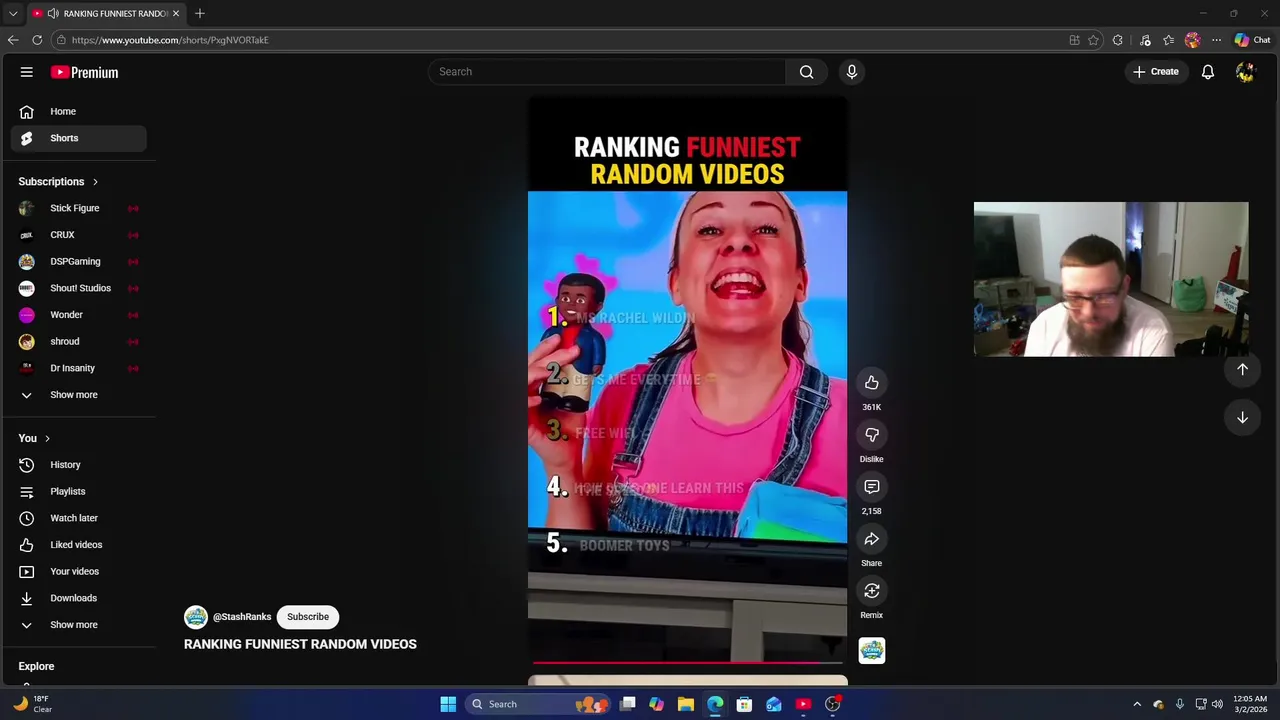Go back in the browser
The width and height of the screenshot is (1280, 720).
point(13,40)
